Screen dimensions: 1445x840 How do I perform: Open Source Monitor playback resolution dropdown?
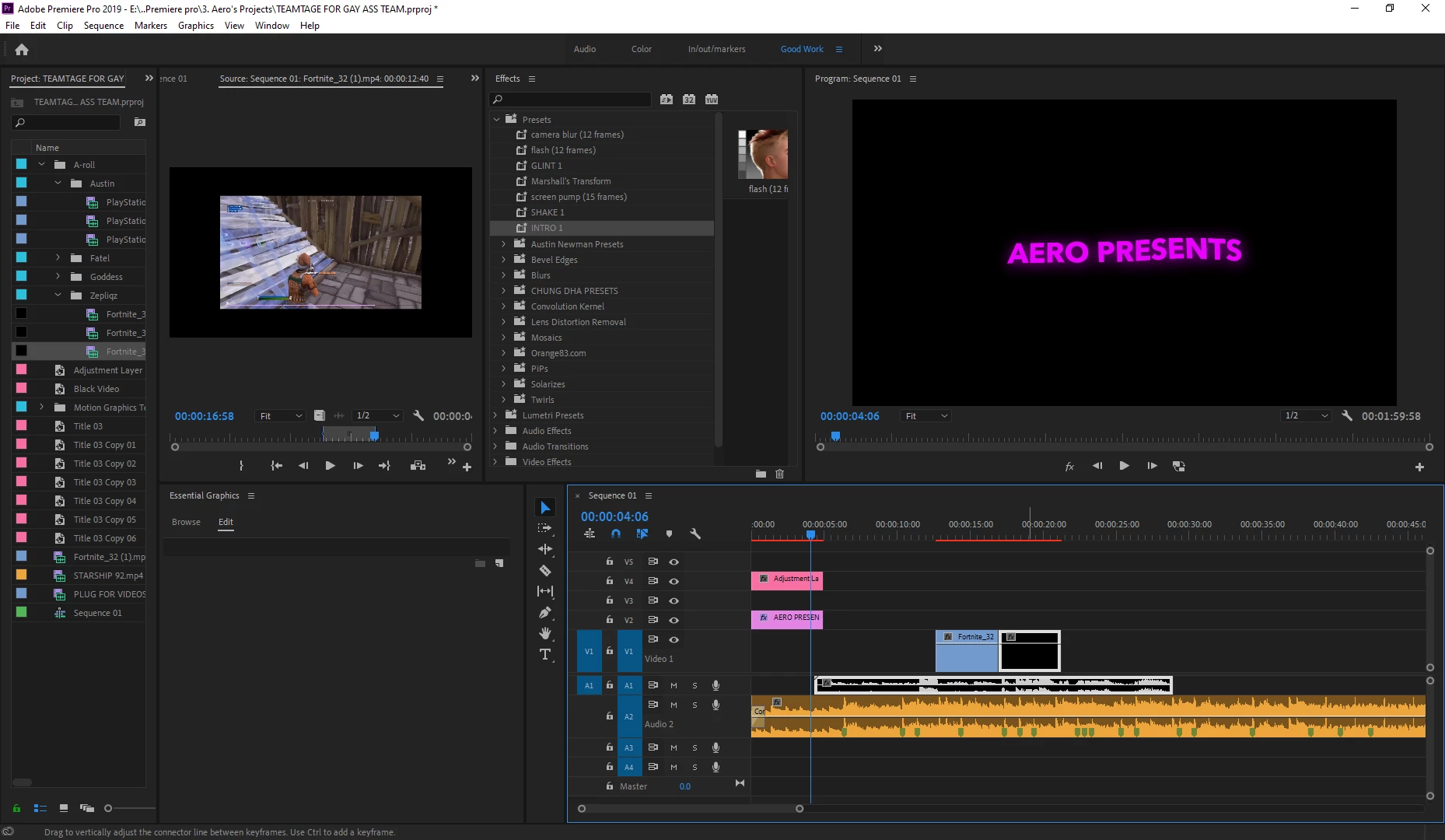[x=378, y=415]
